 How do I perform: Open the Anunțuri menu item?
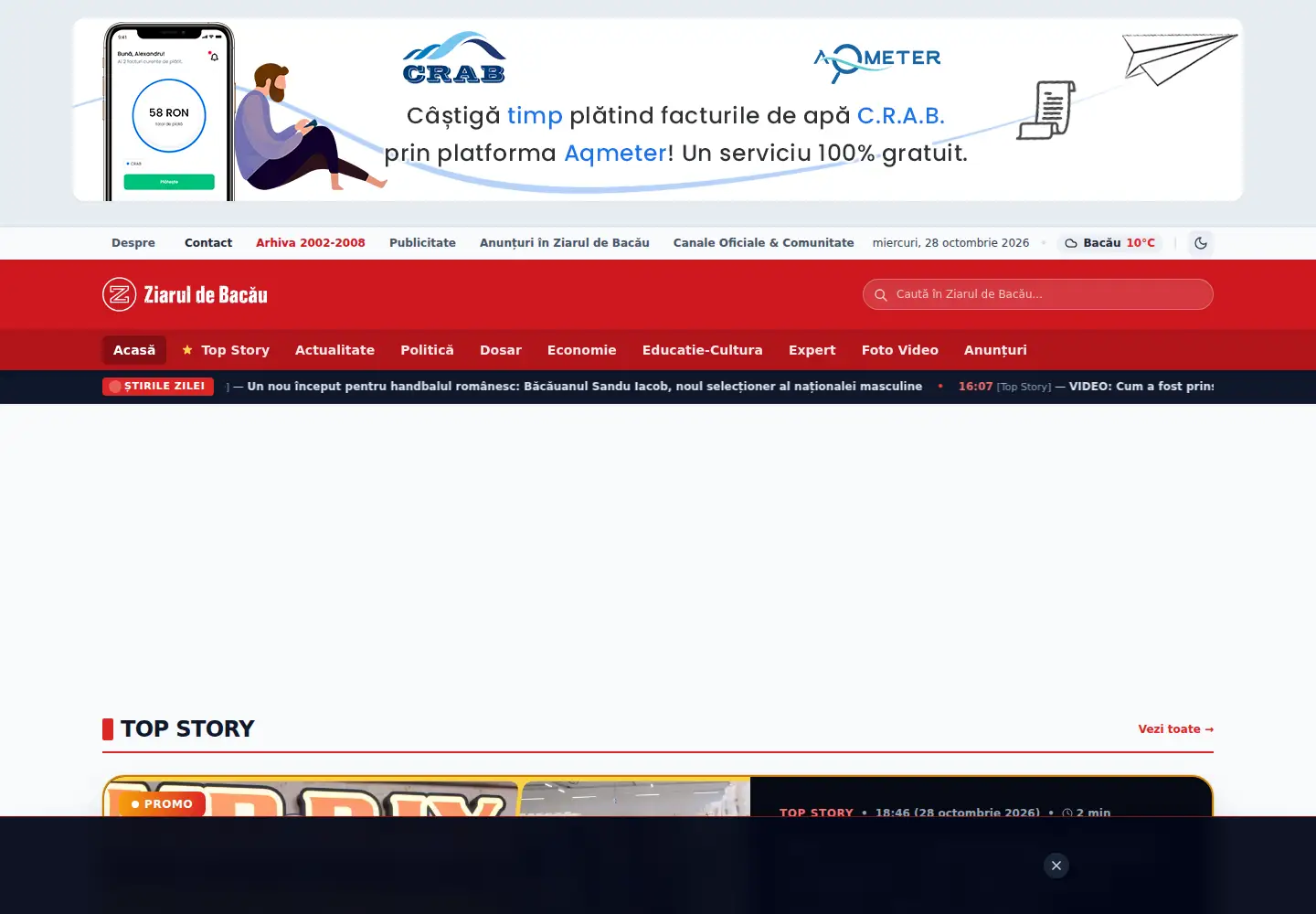[x=995, y=350]
